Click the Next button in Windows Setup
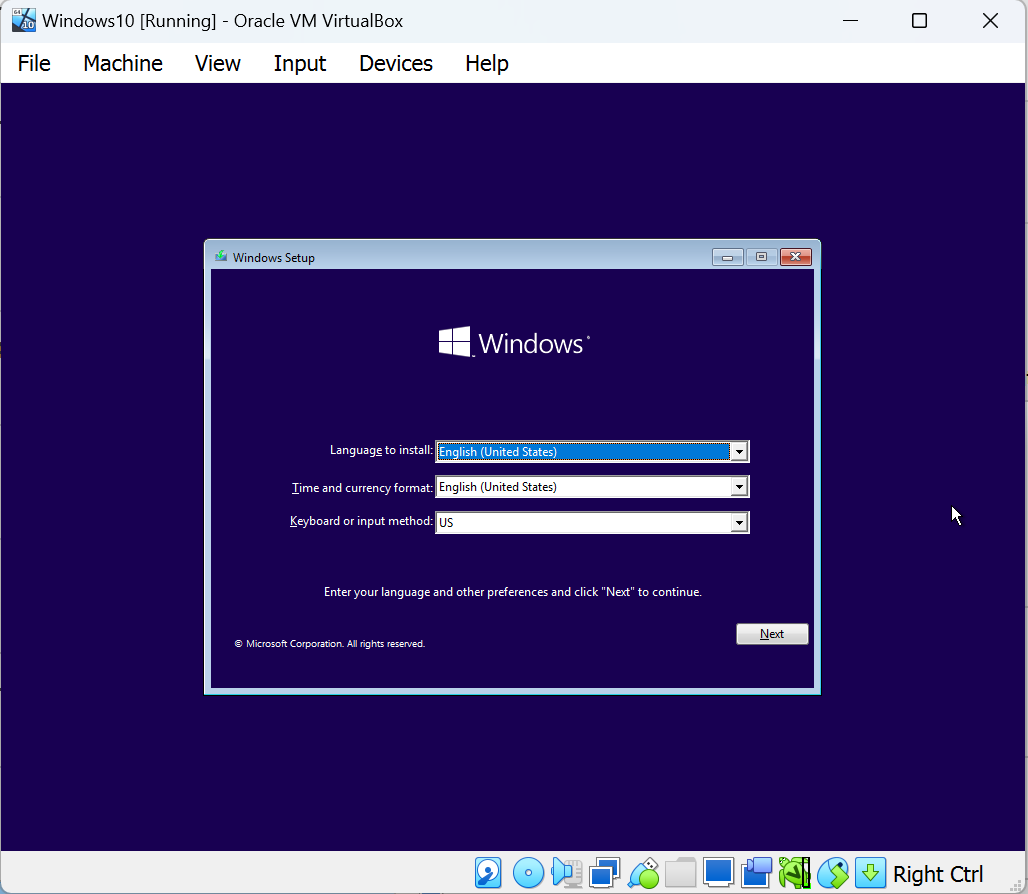Viewport: 1028px width, 894px height. pos(772,634)
